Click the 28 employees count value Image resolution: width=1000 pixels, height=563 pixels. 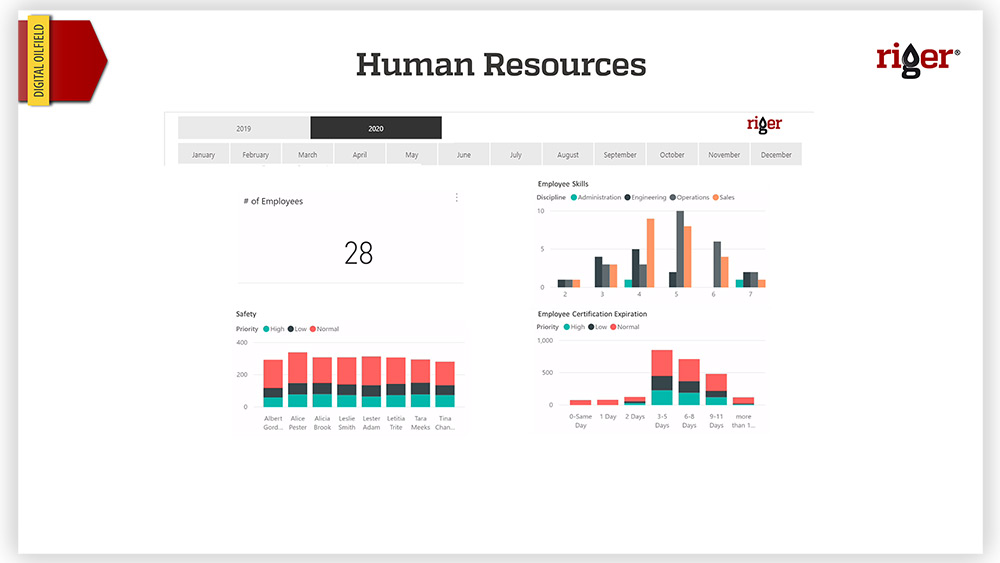[358, 253]
